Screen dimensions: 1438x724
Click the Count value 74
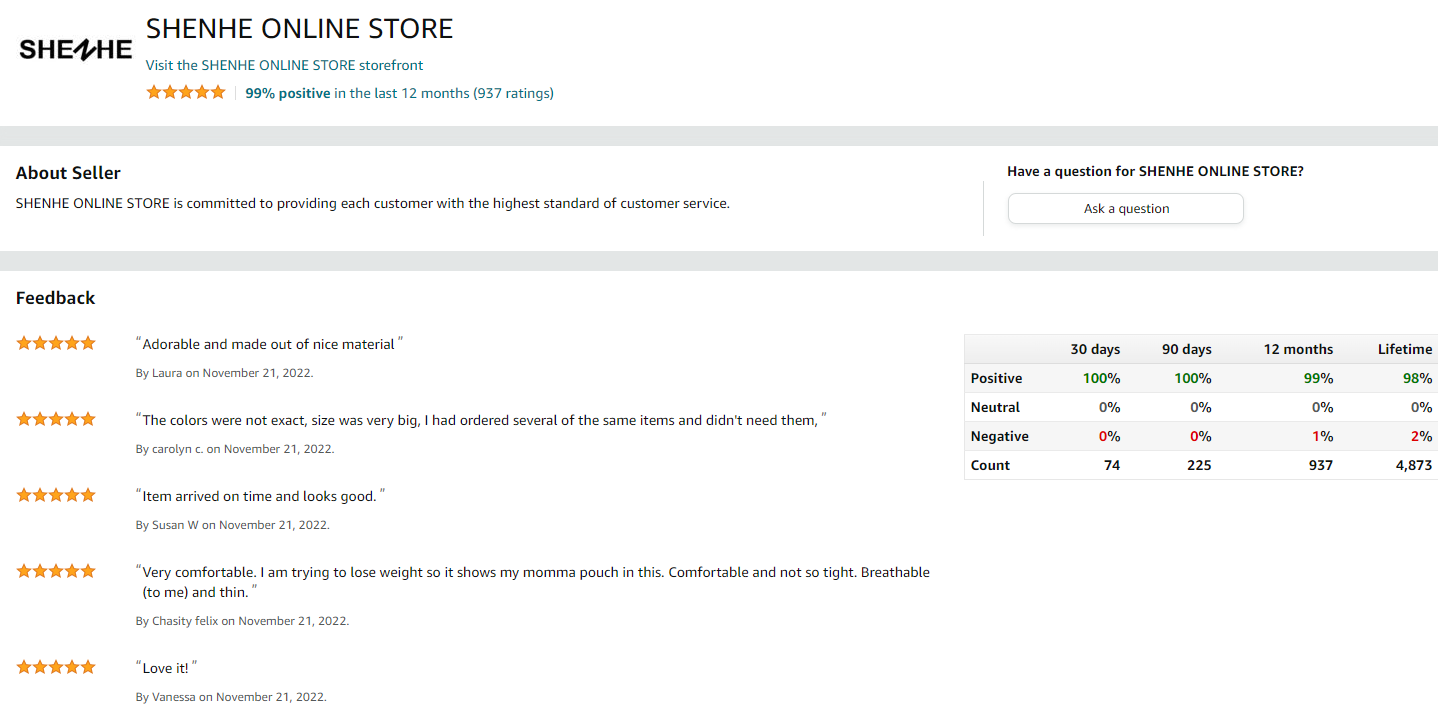[x=1112, y=465]
